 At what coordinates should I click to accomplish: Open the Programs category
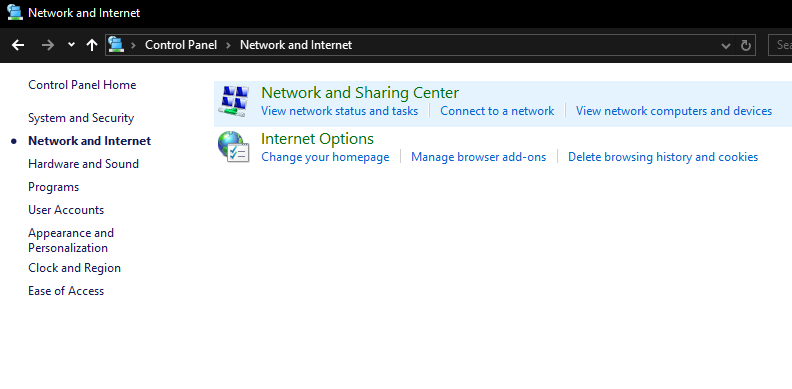click(54, 187)
